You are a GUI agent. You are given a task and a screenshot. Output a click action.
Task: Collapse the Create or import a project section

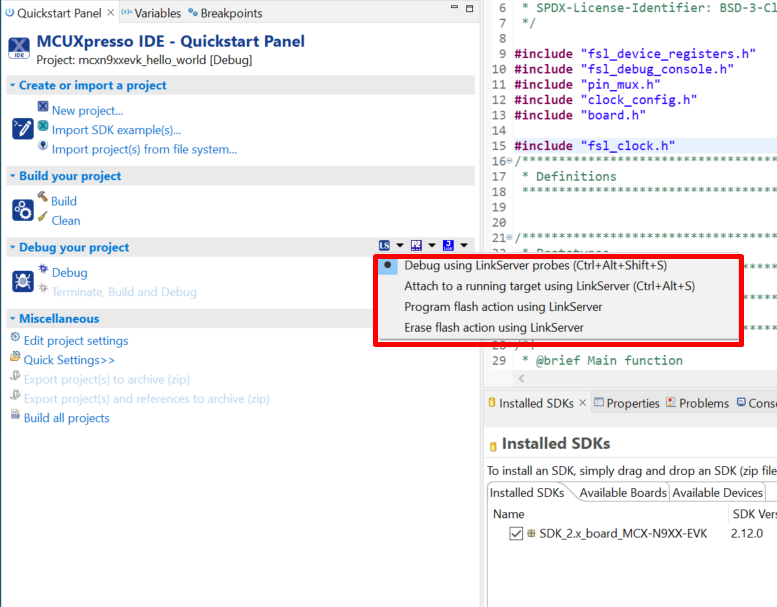coord(13,86)
